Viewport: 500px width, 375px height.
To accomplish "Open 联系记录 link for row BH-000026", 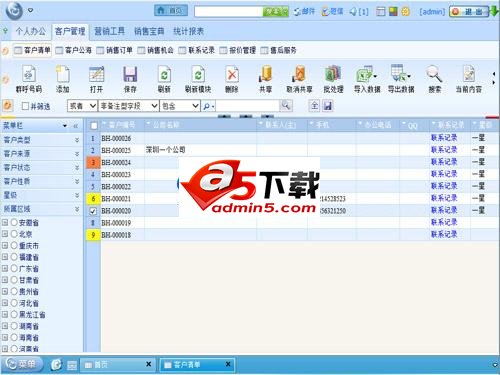I will pos(444,138).
